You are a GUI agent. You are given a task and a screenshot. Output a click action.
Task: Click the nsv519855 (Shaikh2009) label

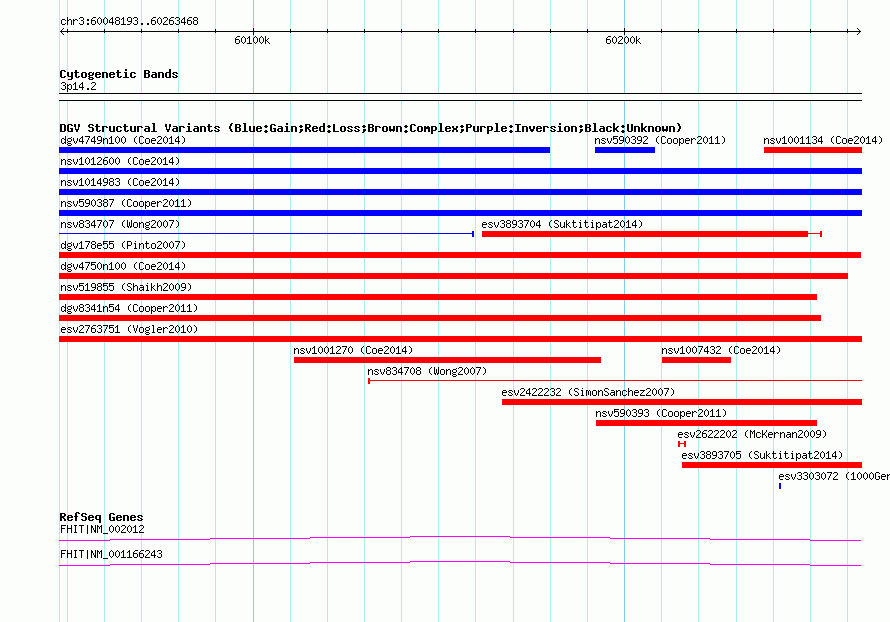coord(126,287)
